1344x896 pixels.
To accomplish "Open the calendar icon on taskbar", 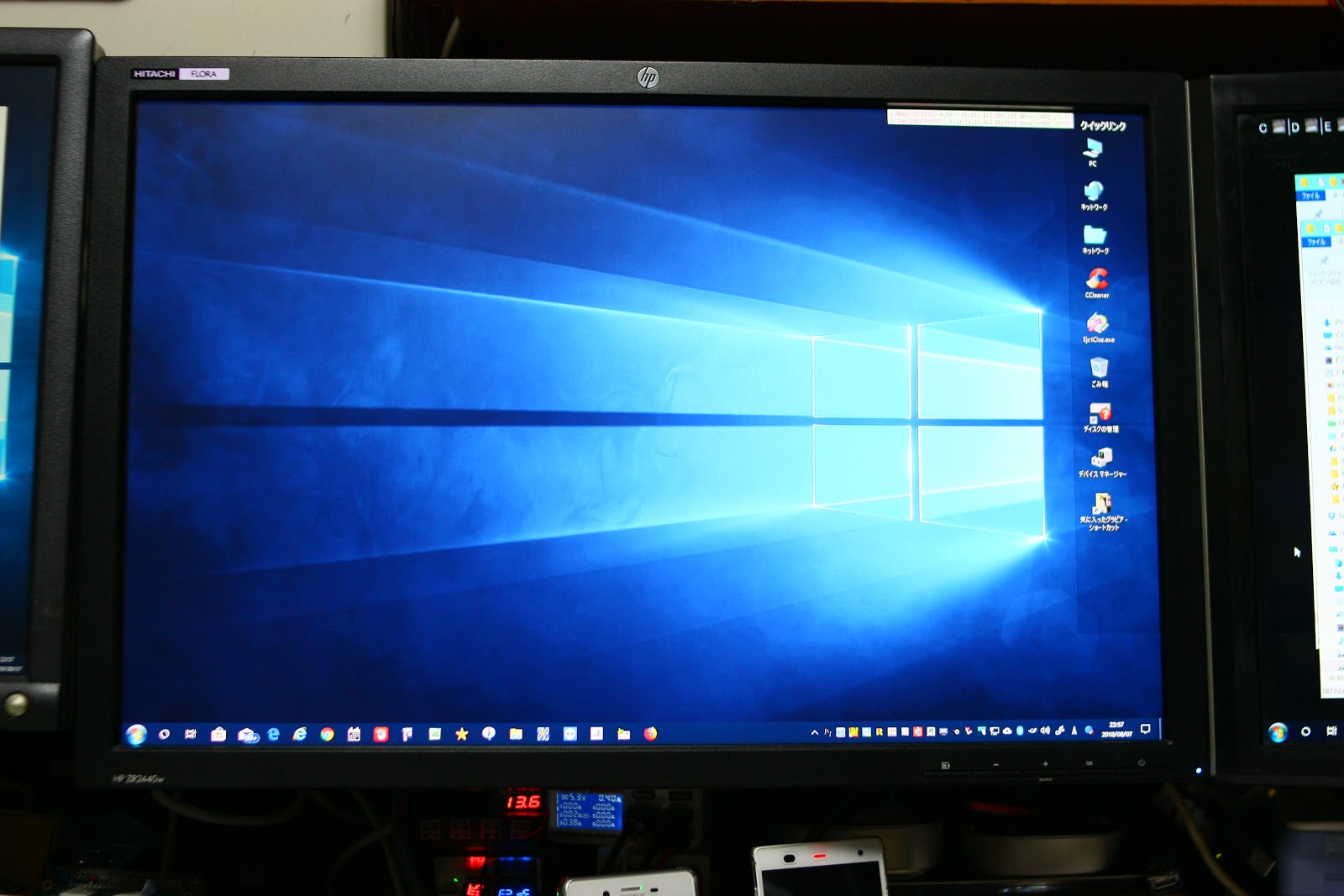I will [x=354, y=734].
